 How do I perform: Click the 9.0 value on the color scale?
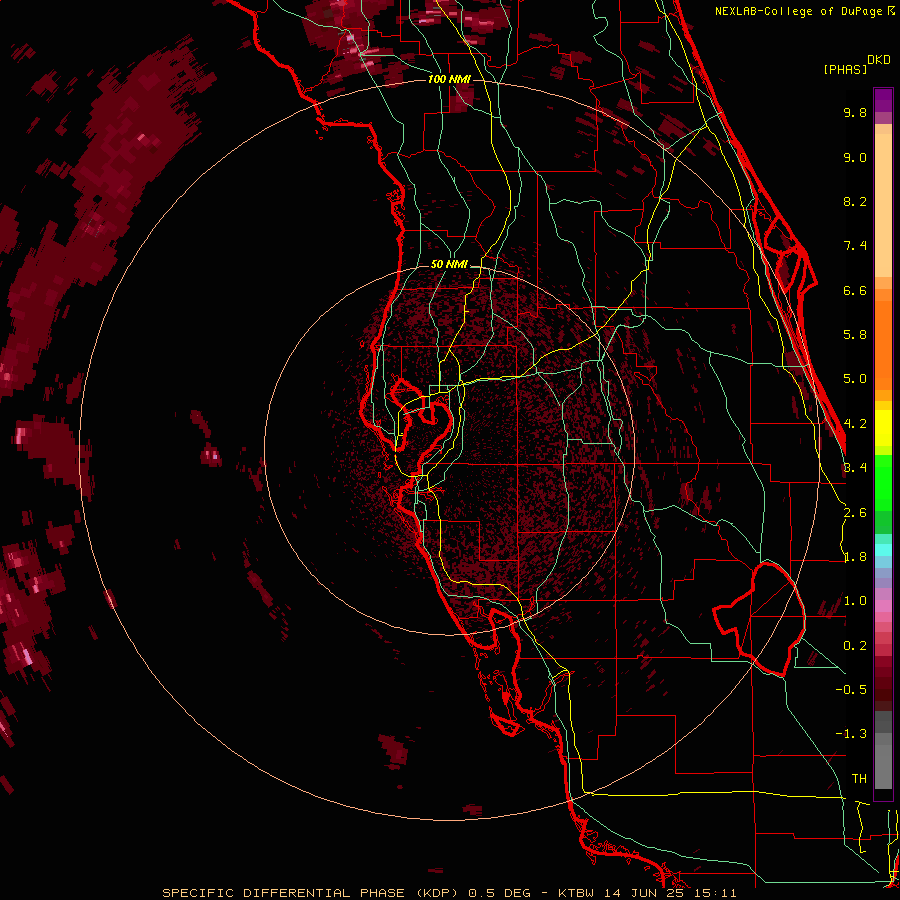pyautogui.click(x=855, y=157)
